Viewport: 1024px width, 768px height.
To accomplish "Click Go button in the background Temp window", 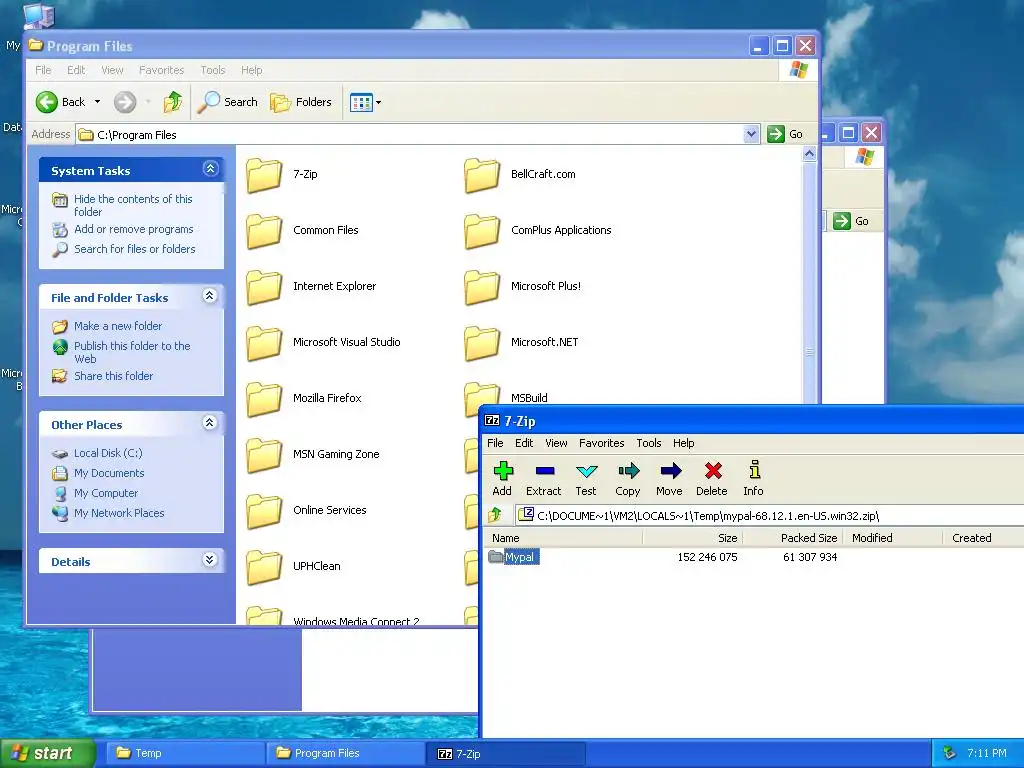I will pos(851,221).
